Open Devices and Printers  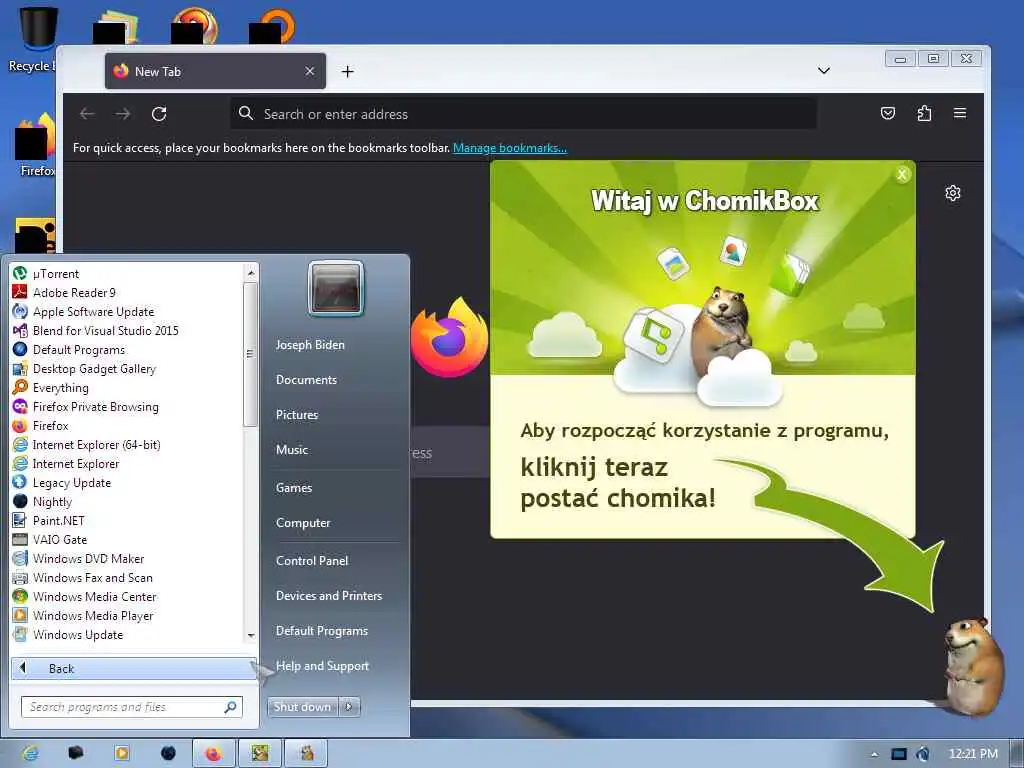pyautogui.click(x=329, y=596)
